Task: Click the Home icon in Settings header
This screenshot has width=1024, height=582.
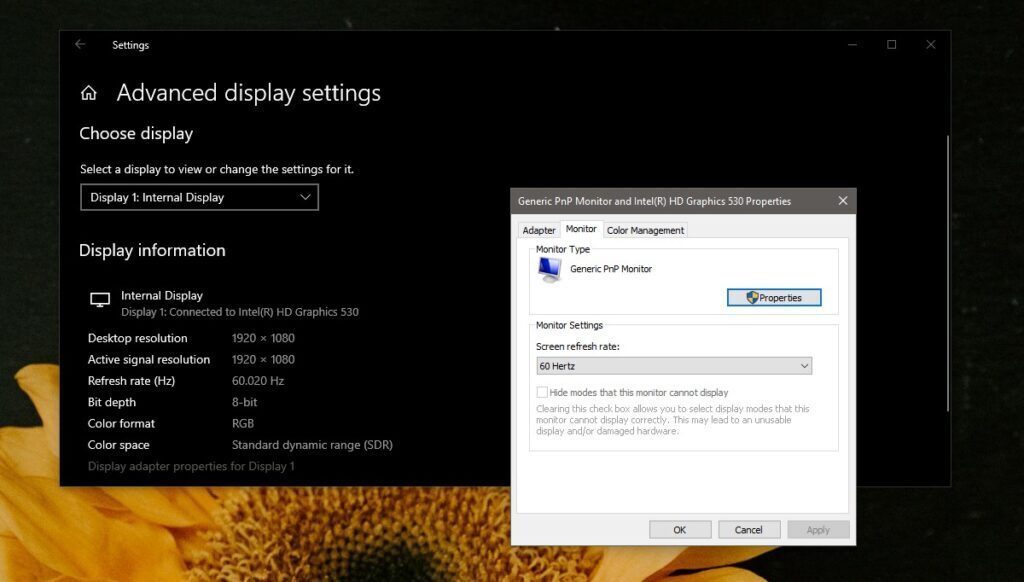Action: tap(89, 91)
